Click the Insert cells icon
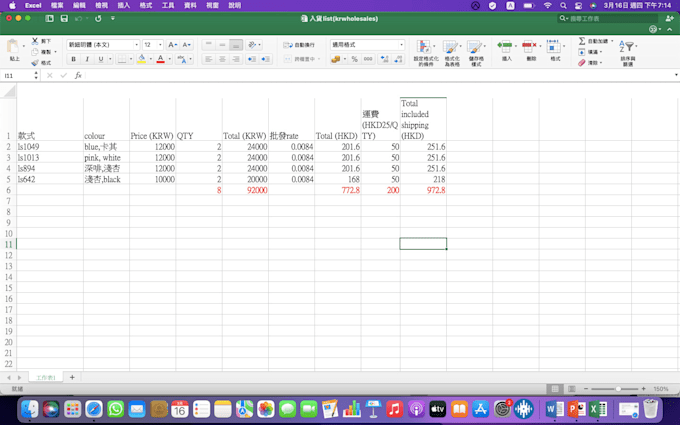 pyautogui.click(x=506, y=48)
